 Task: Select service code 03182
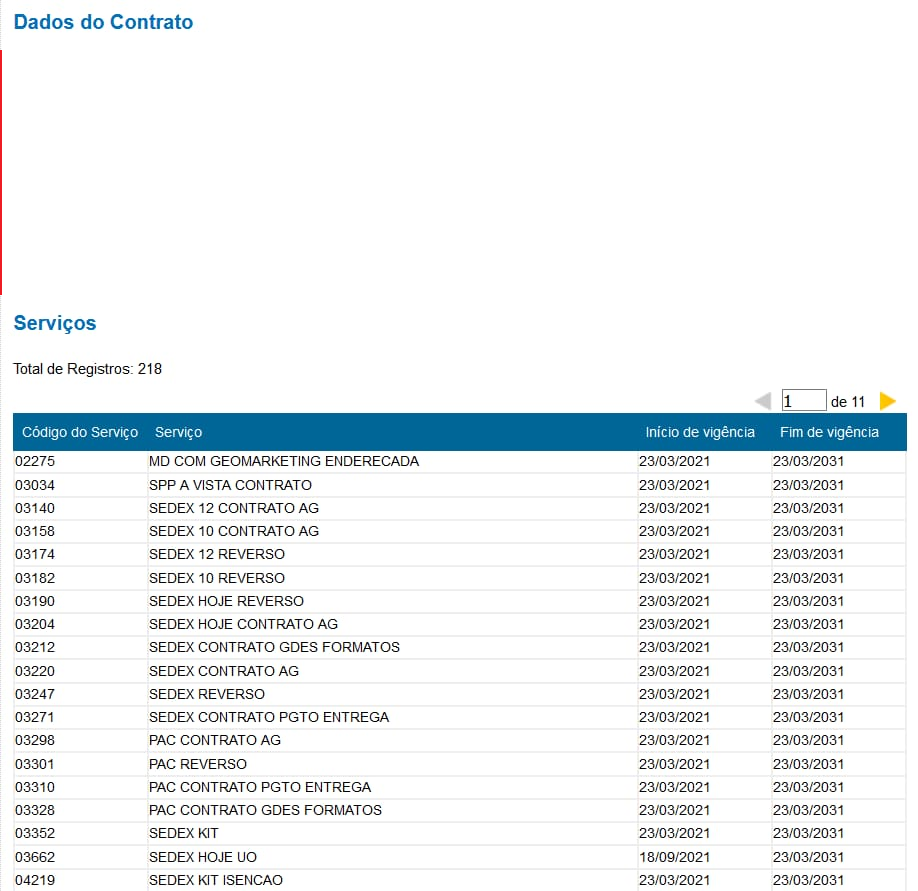point(35,578)
